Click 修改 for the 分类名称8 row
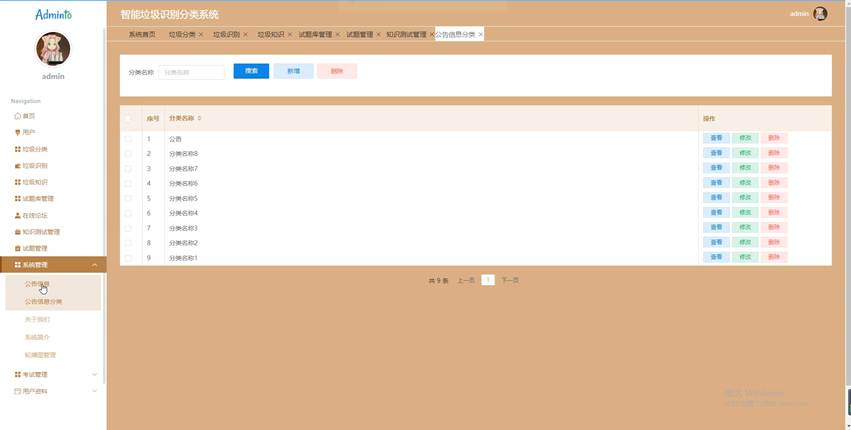 tap(745, 153)
